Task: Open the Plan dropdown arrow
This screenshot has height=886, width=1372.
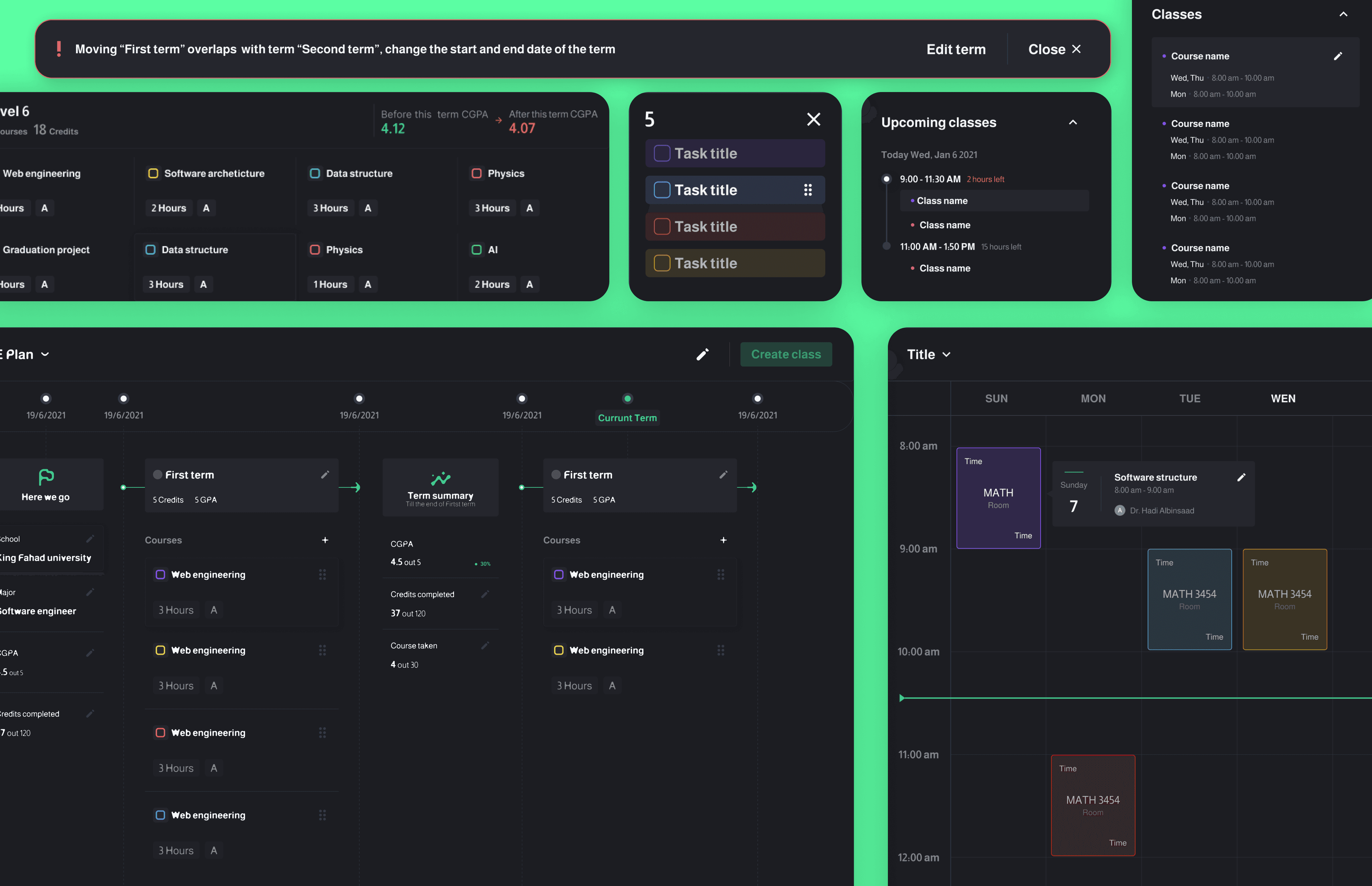Action: [x=45, y=354]
